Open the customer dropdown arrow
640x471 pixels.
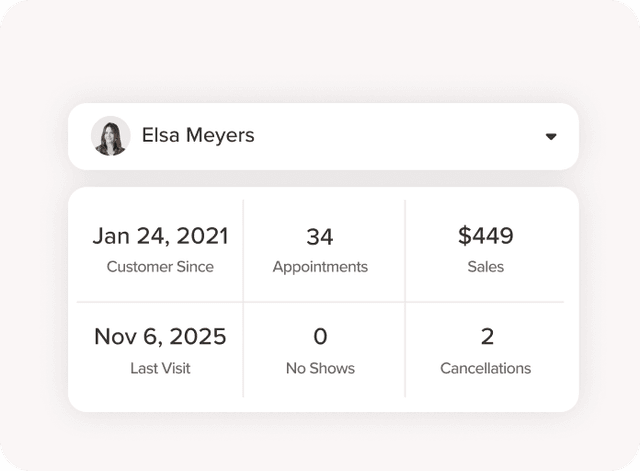point(551,137)
